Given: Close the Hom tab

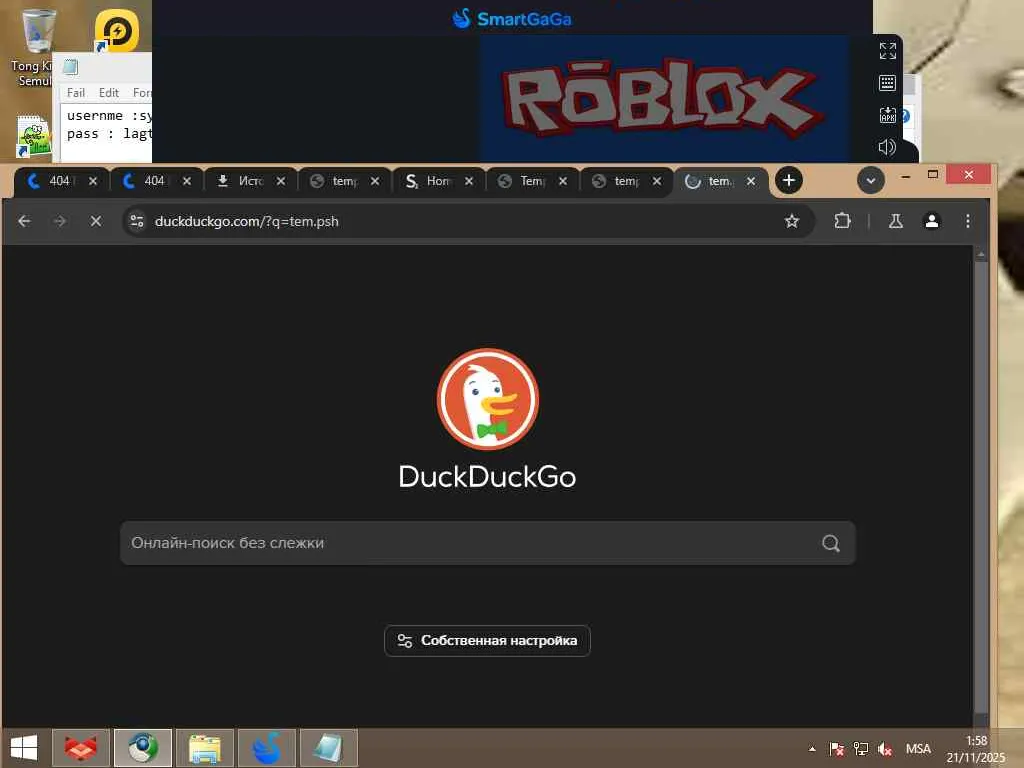Looking at the screenshot, I should point(469,181).
